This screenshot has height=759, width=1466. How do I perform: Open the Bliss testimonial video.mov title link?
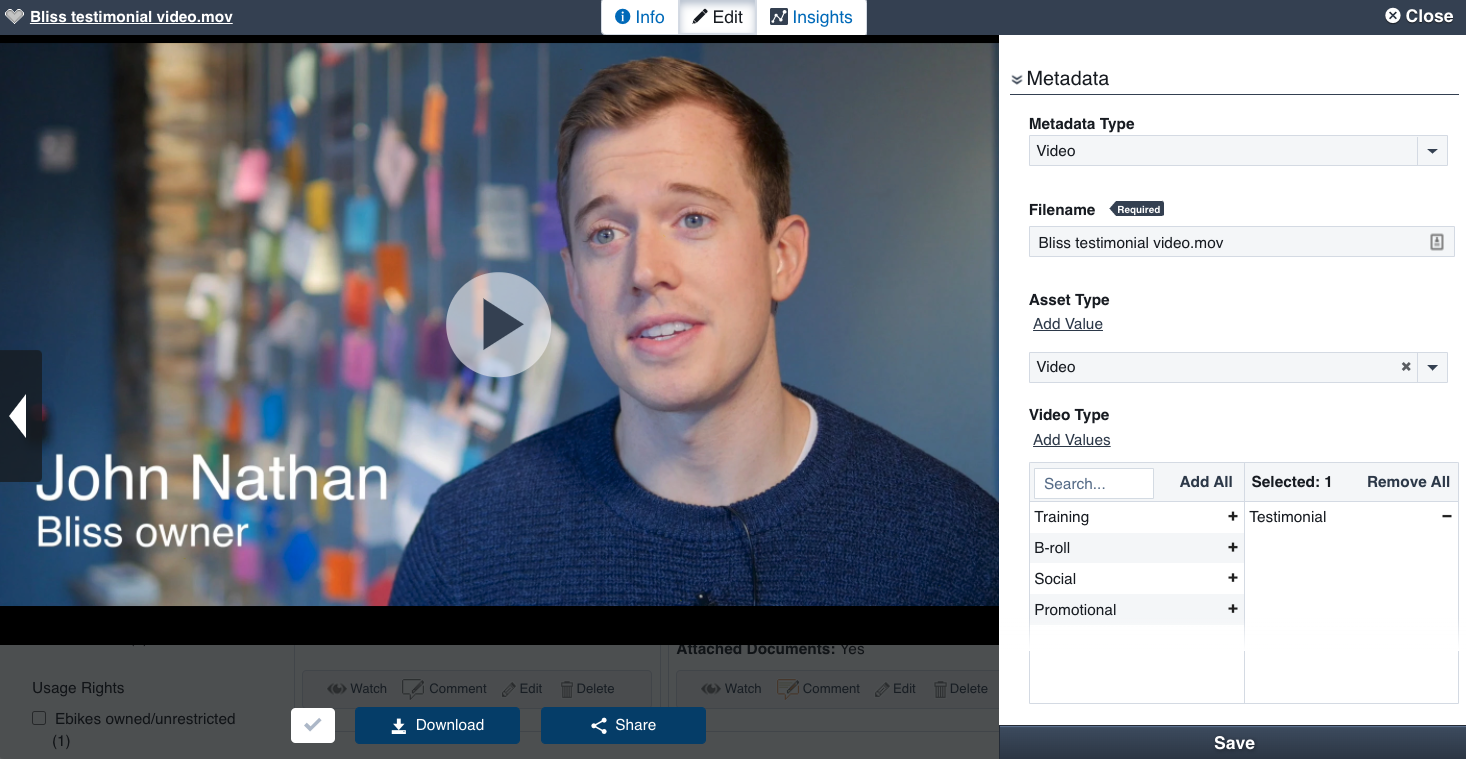tap(131, 17)
